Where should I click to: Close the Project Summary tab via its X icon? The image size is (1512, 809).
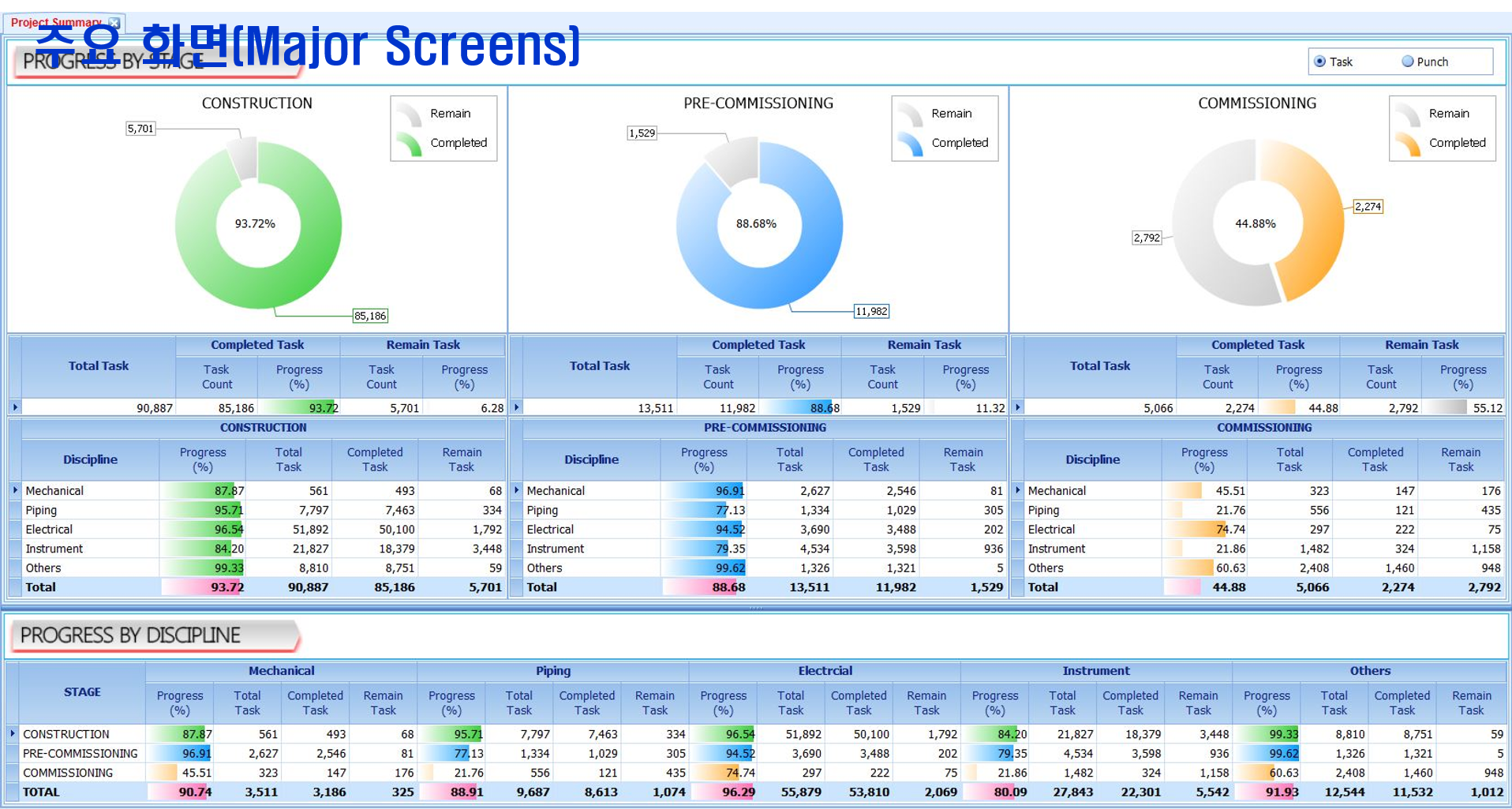[x=114, y=23]
